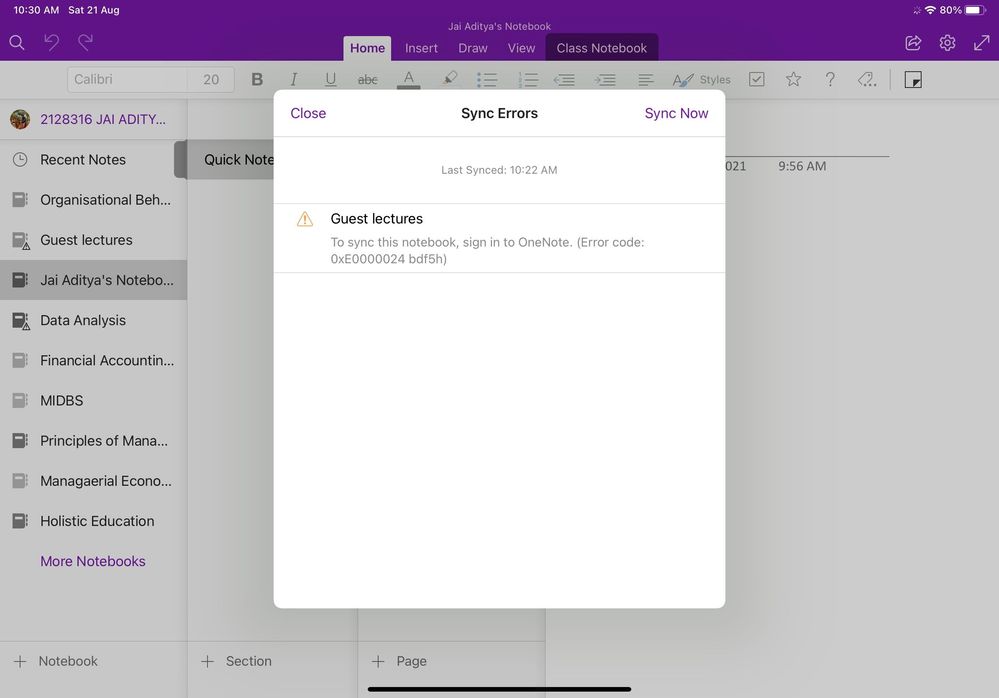
Task: Open paragraph alignment options
Action: coord(645,80)
